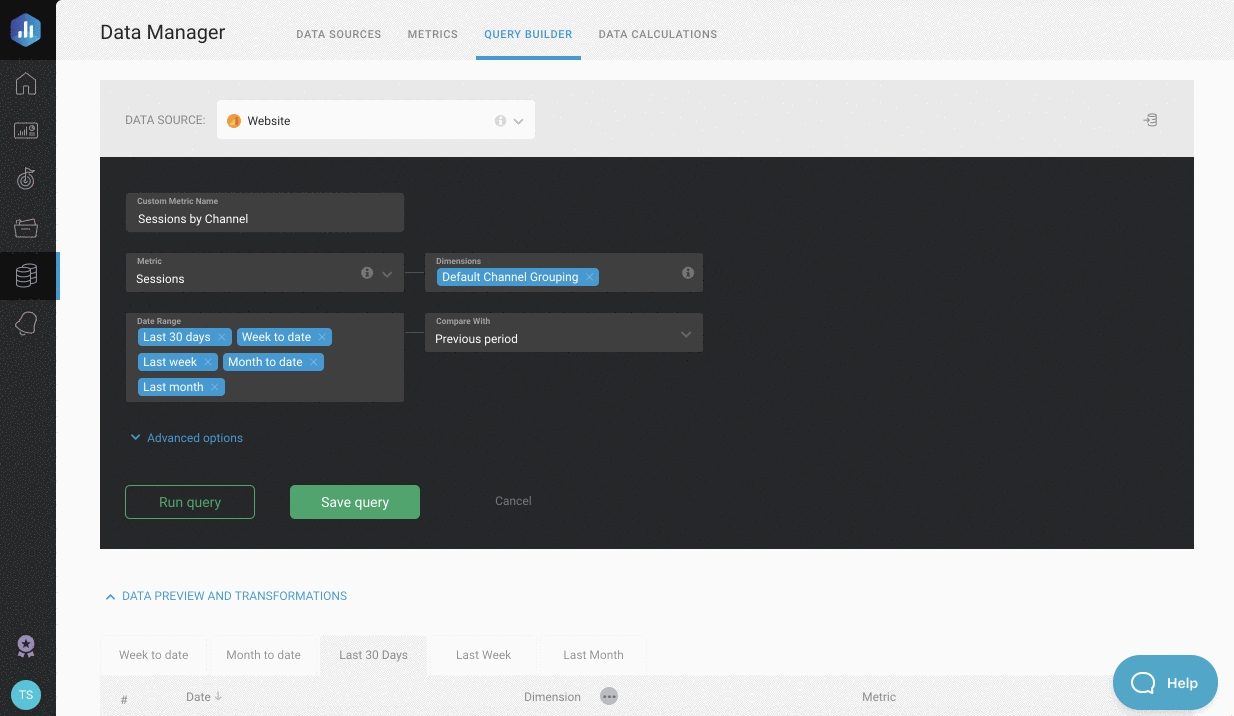Select the Last Week preview tab
The width and height of the screenshot is (1234, 716).
pyautogui.click(x=483, y=655)
